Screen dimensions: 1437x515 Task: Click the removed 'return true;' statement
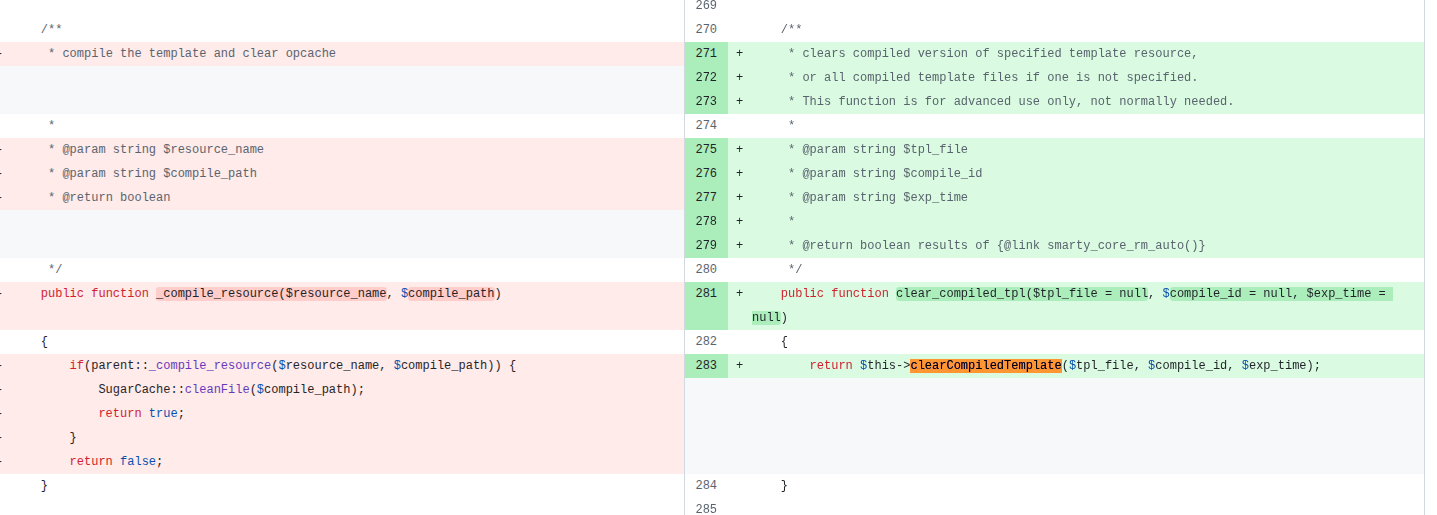[141, 414]
